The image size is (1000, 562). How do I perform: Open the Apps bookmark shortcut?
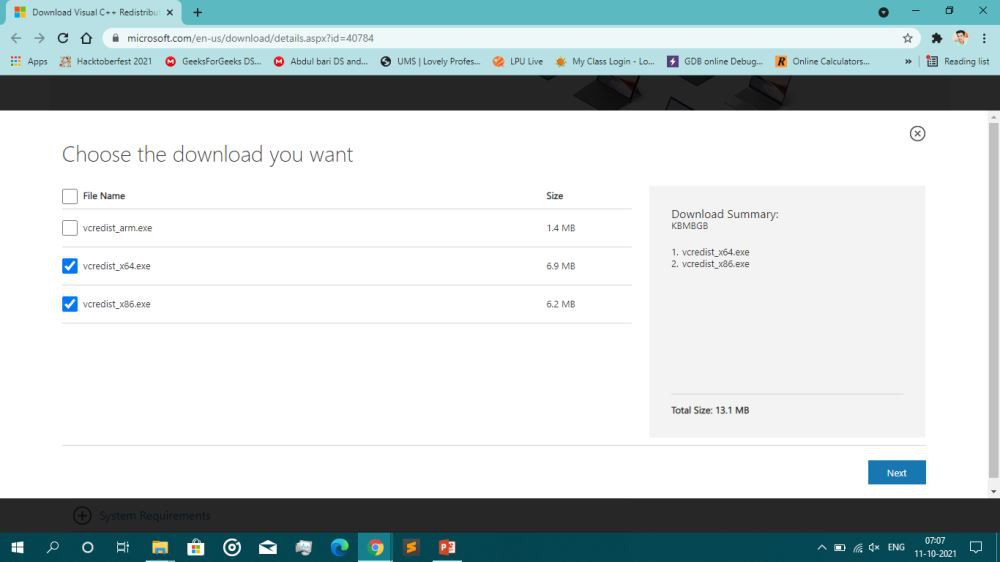click(29, 61)
